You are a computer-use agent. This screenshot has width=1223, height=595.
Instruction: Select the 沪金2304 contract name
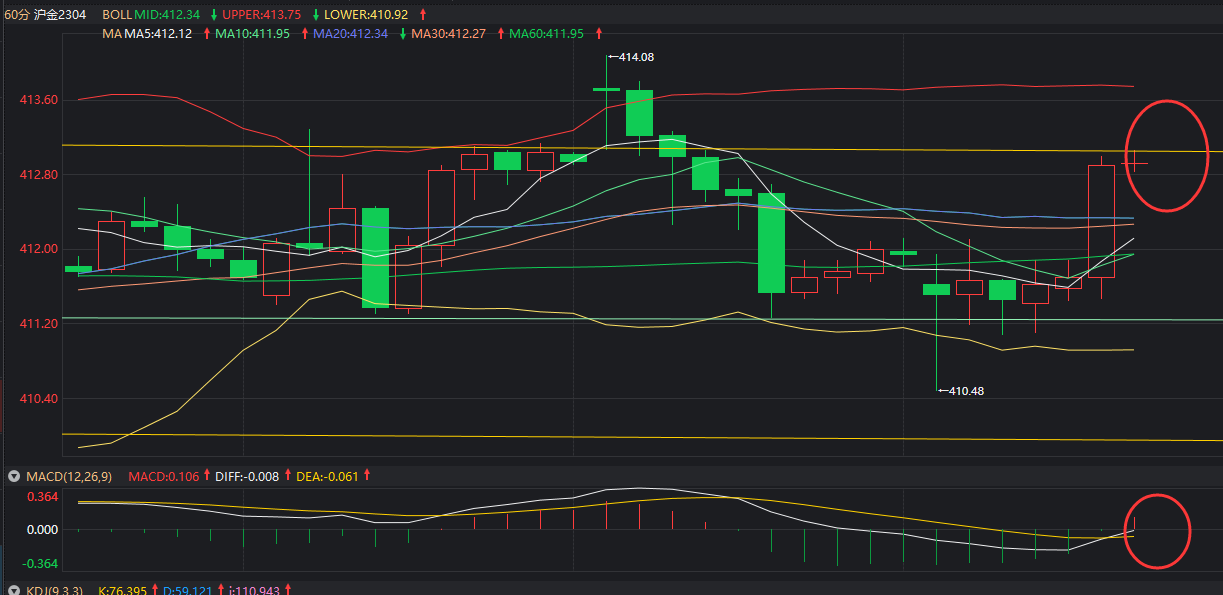click(x=61, y=15)
